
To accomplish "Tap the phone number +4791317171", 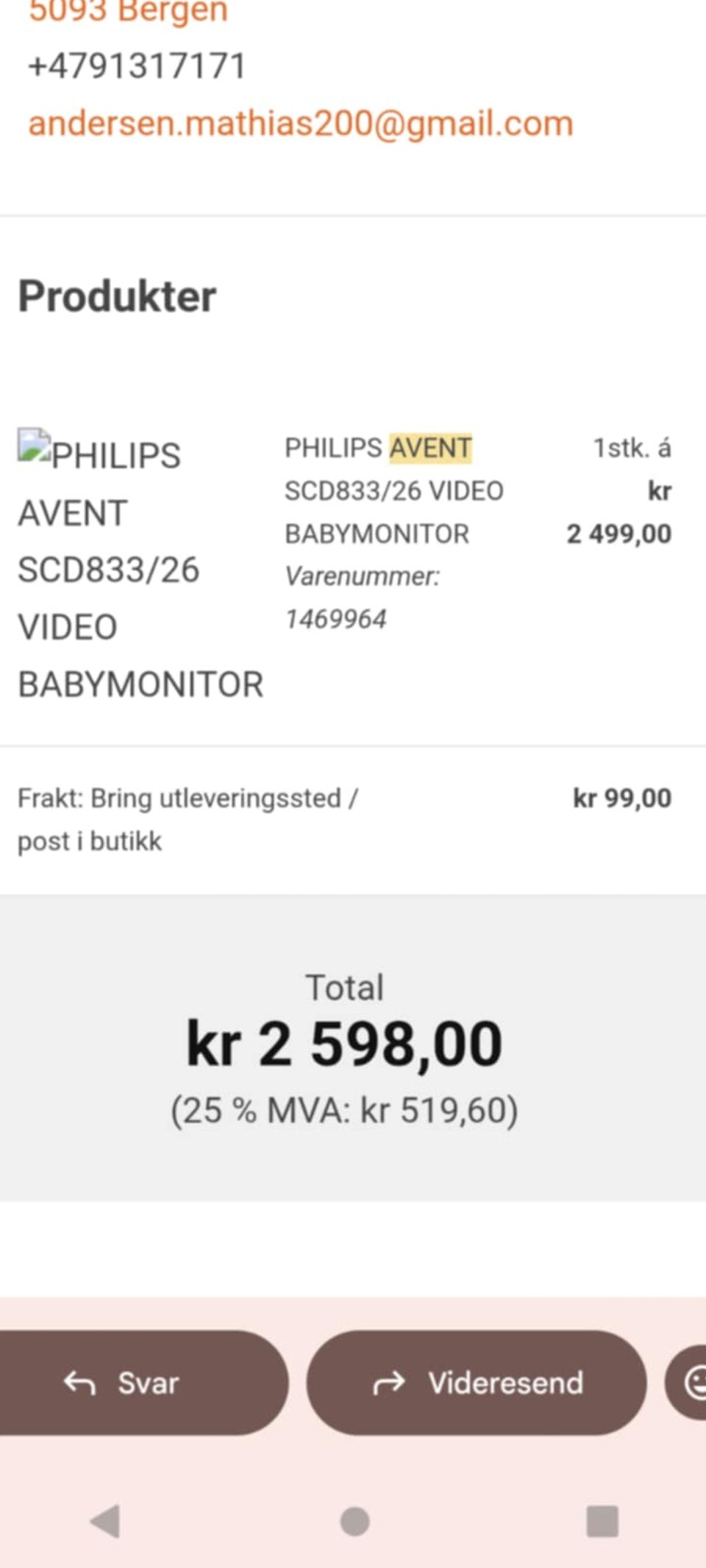I will (x=137, y=66).
